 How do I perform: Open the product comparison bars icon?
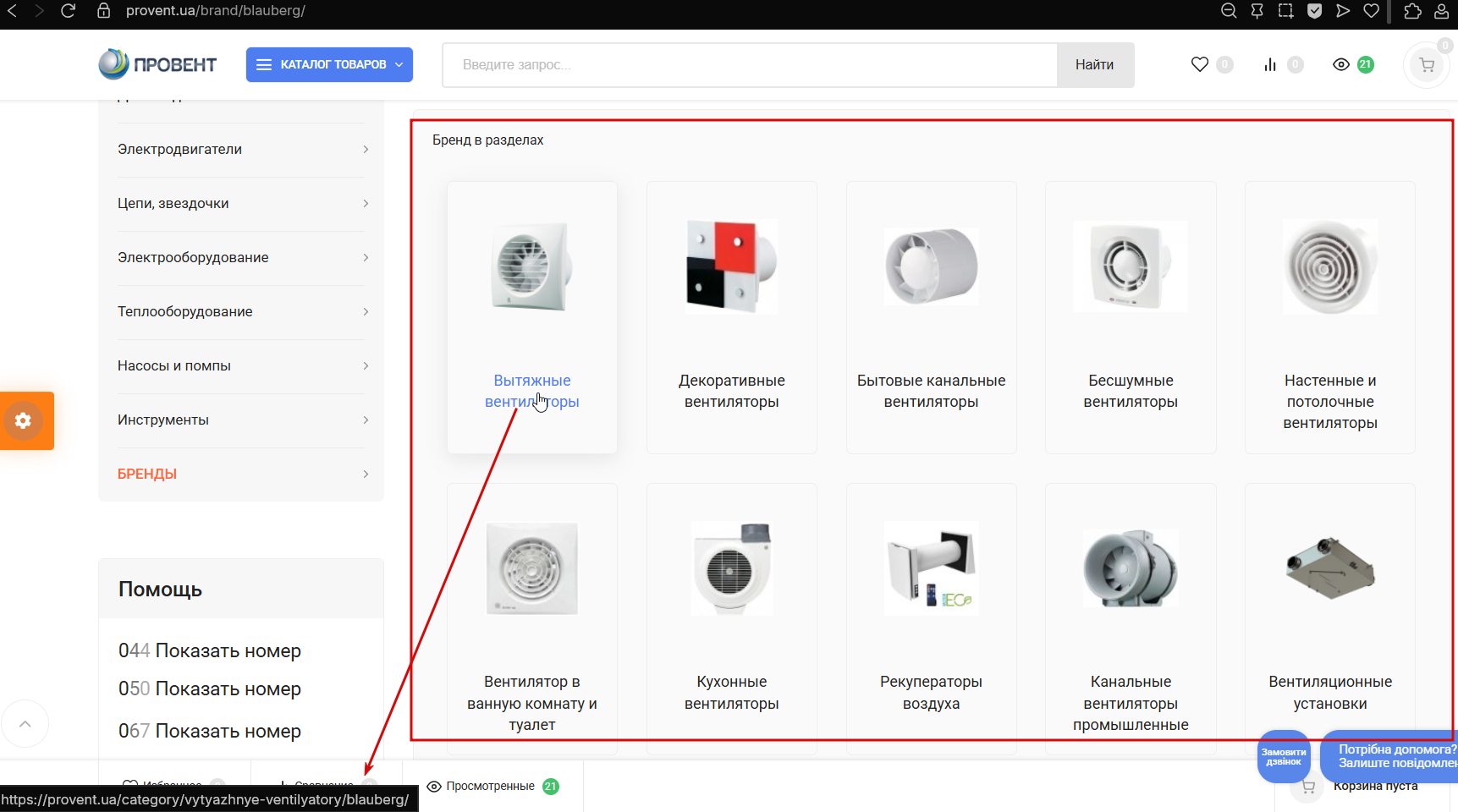(x=1270, y=64)
